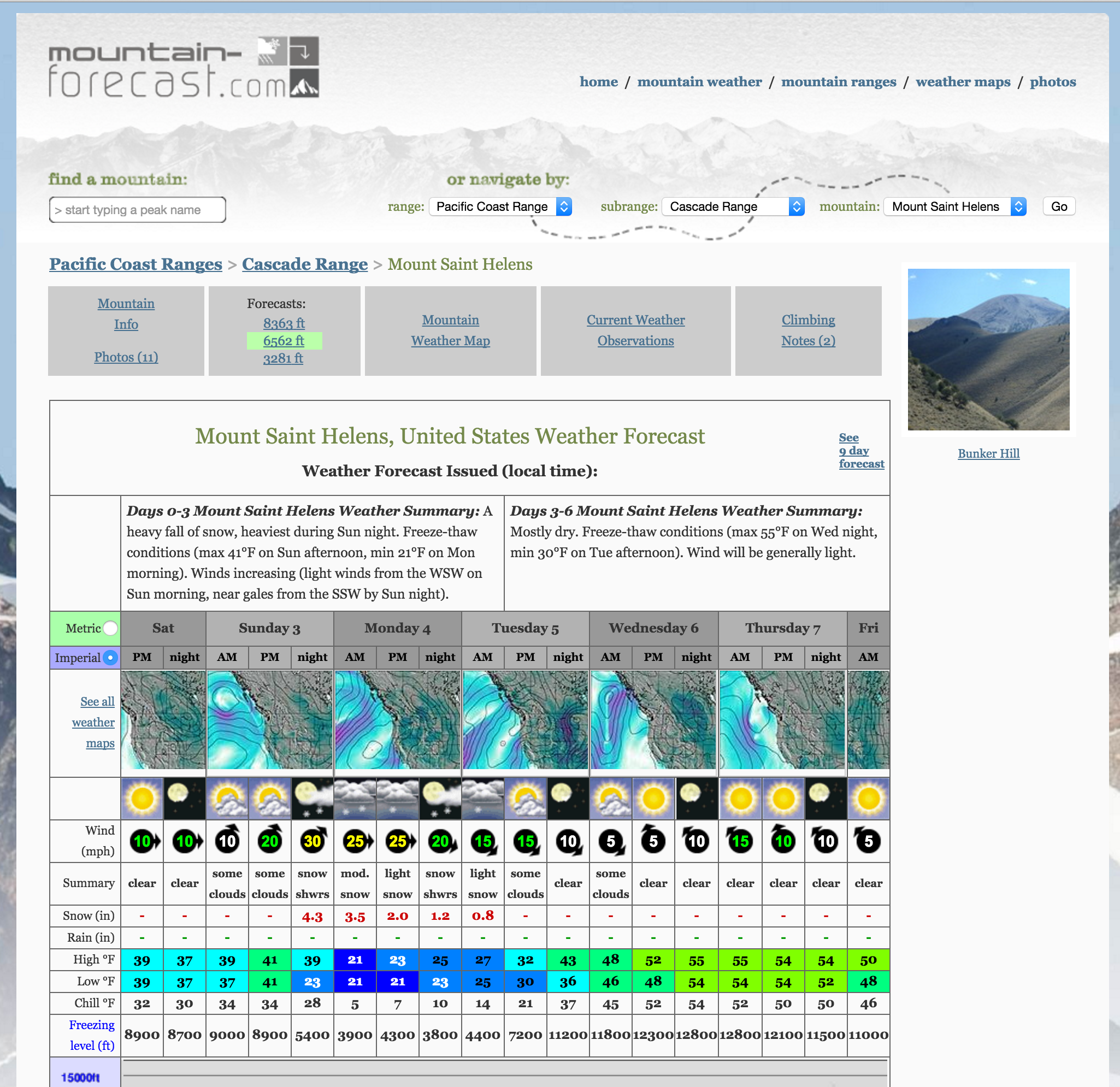
Task: Select the Metric units radio button
Action: (111, 628)
